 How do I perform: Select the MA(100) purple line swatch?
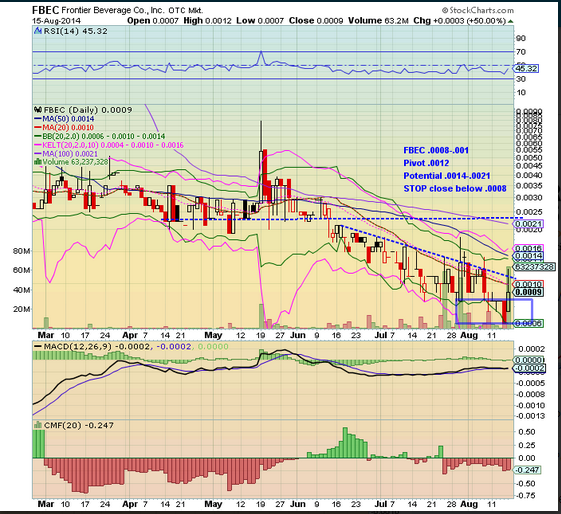coord(38,153)
